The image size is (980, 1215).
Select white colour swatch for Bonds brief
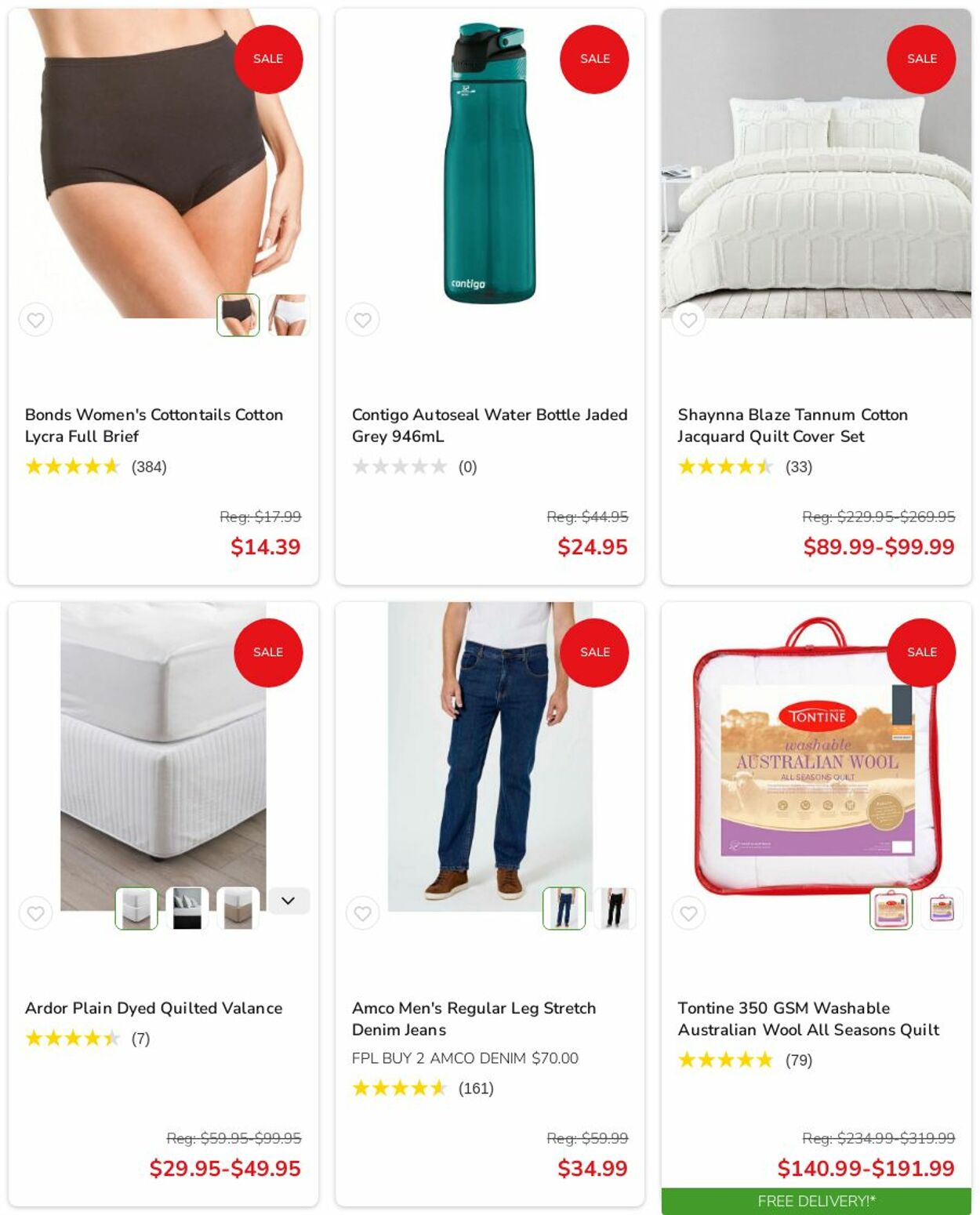point(289,315)
